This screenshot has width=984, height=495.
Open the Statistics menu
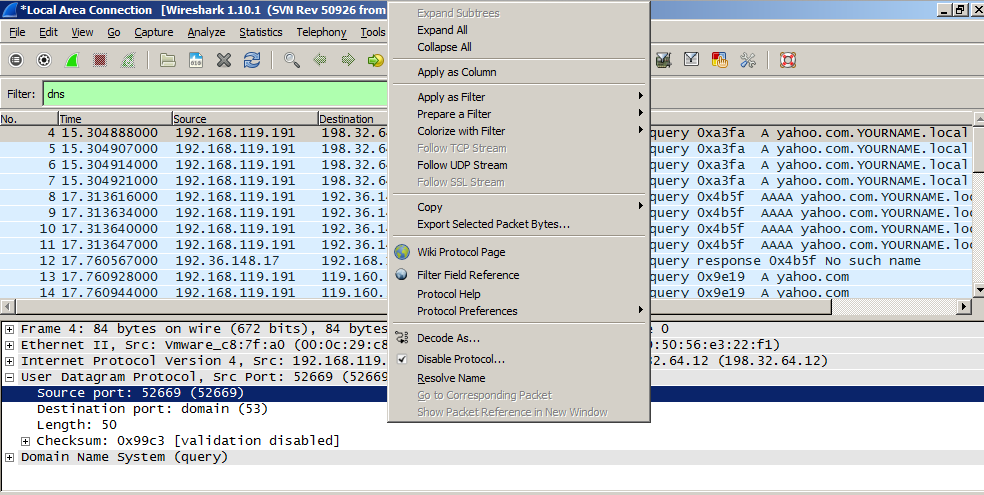coord(261,32)
